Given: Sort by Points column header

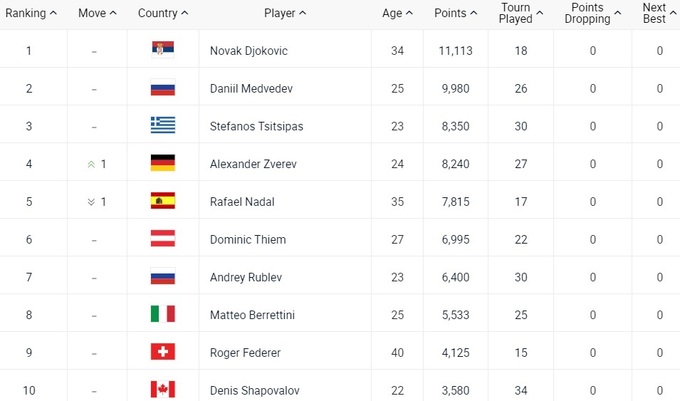Looking at the screenshot, I should pyautogui.click(x=455, y=13).
